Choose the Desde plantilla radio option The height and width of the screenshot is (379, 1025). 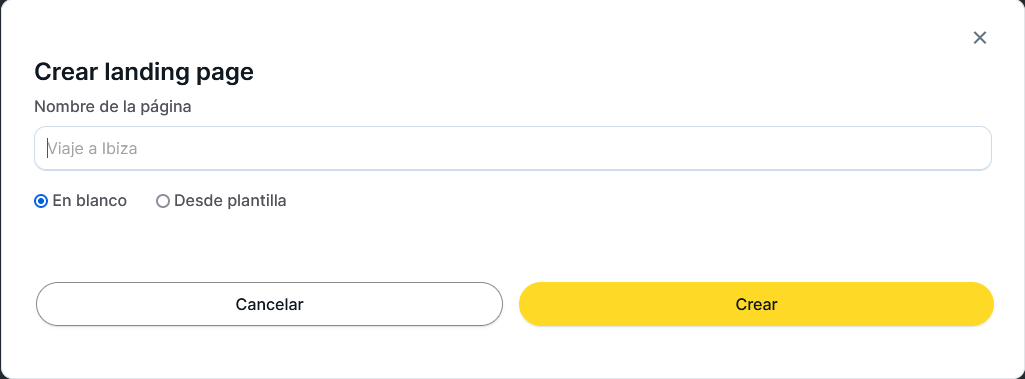point(163,201)
